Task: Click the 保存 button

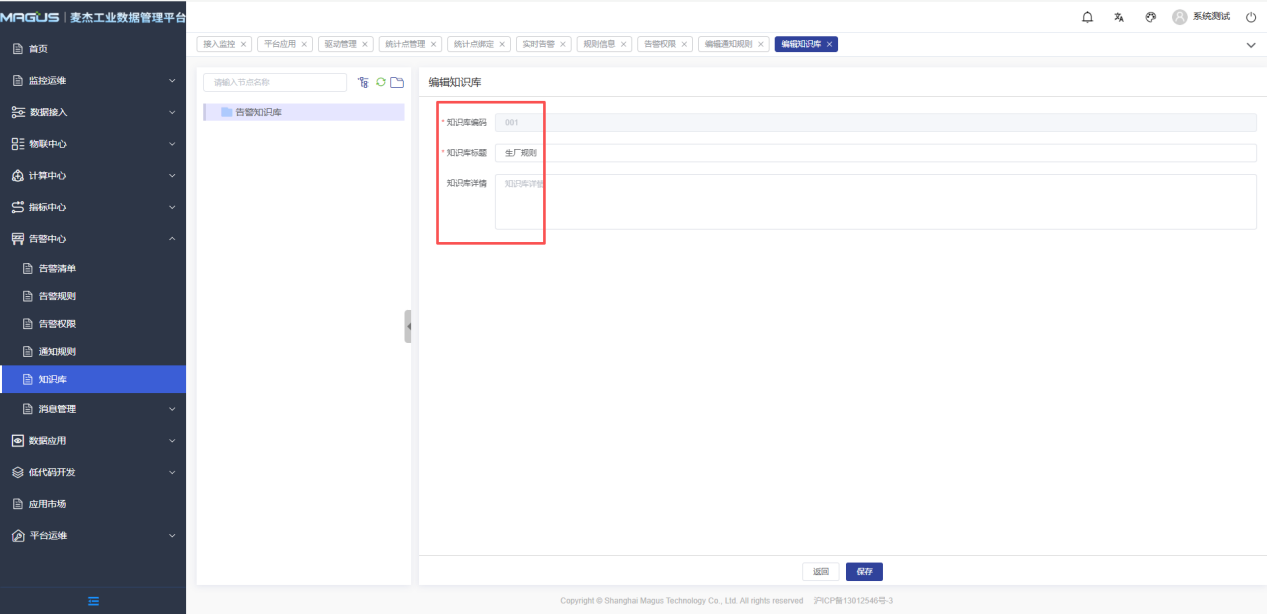Action: 864,572
